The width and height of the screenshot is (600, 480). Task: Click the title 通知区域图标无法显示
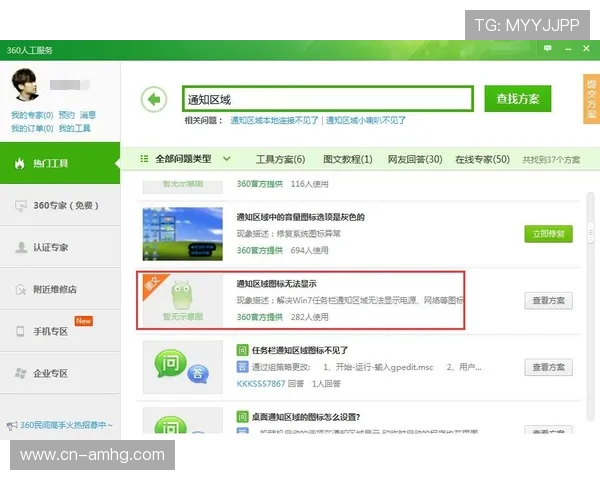point(276,284)
